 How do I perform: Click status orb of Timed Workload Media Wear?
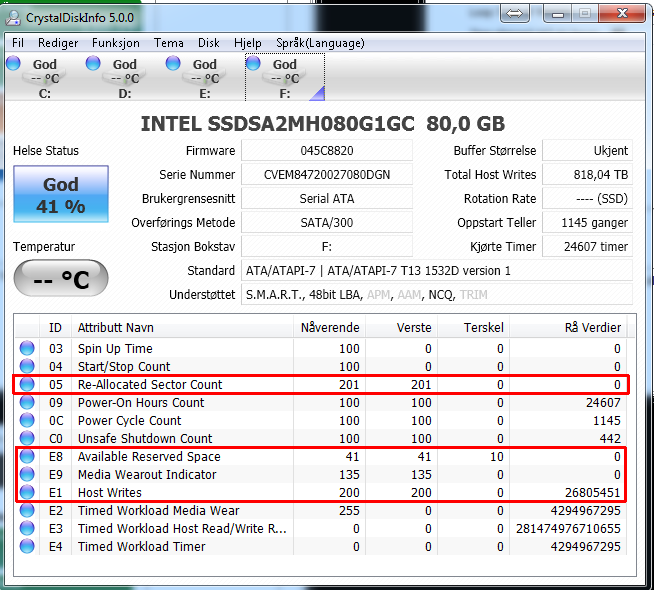[27, 510]
